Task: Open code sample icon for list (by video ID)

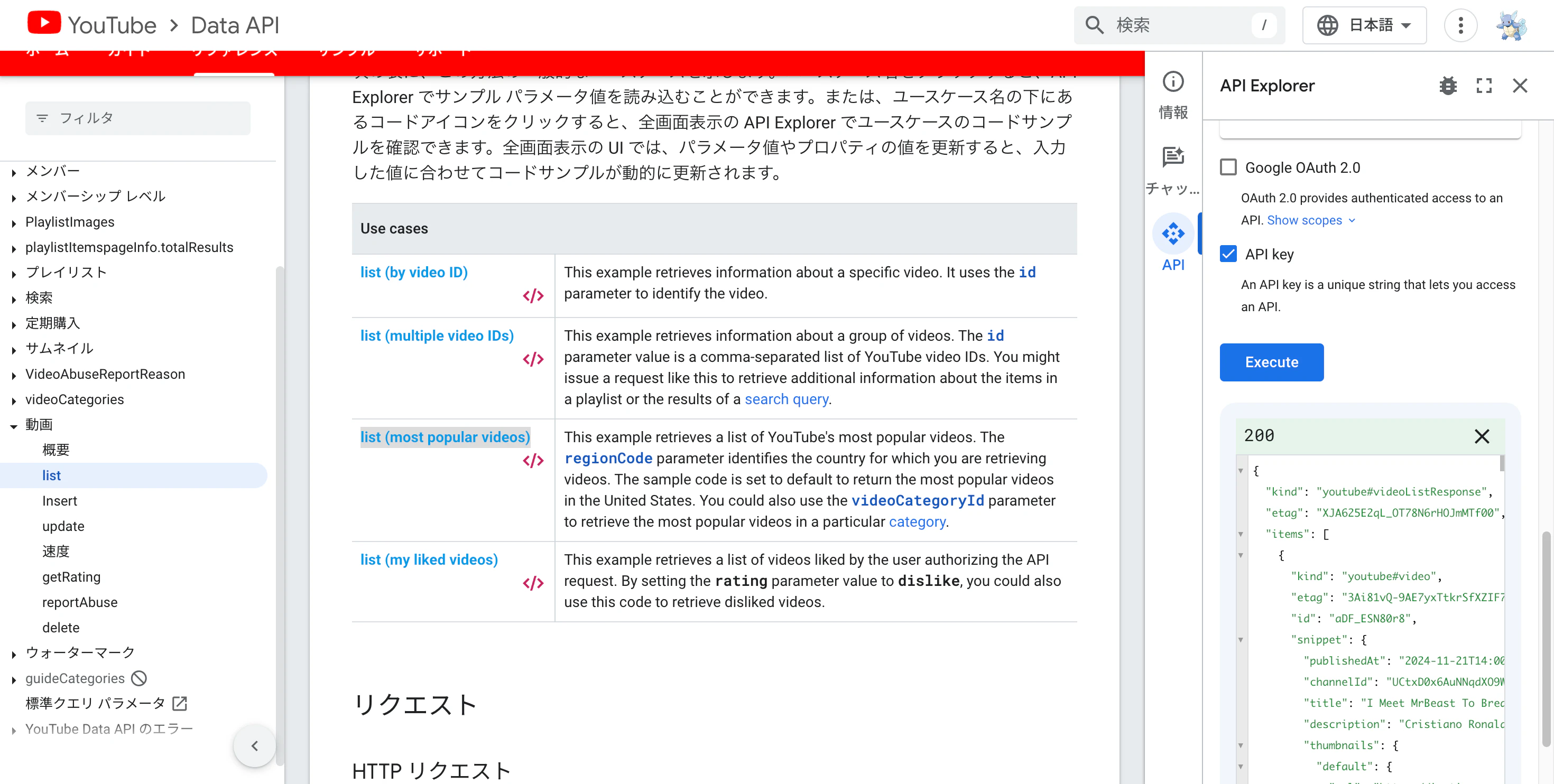Action: pos(533,296)
